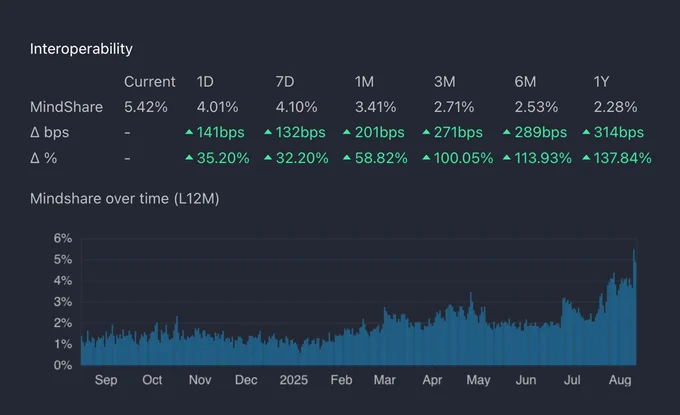The image size is (680, 415).
Task: Click the 4% y-axis label
Action: [63, 281]
